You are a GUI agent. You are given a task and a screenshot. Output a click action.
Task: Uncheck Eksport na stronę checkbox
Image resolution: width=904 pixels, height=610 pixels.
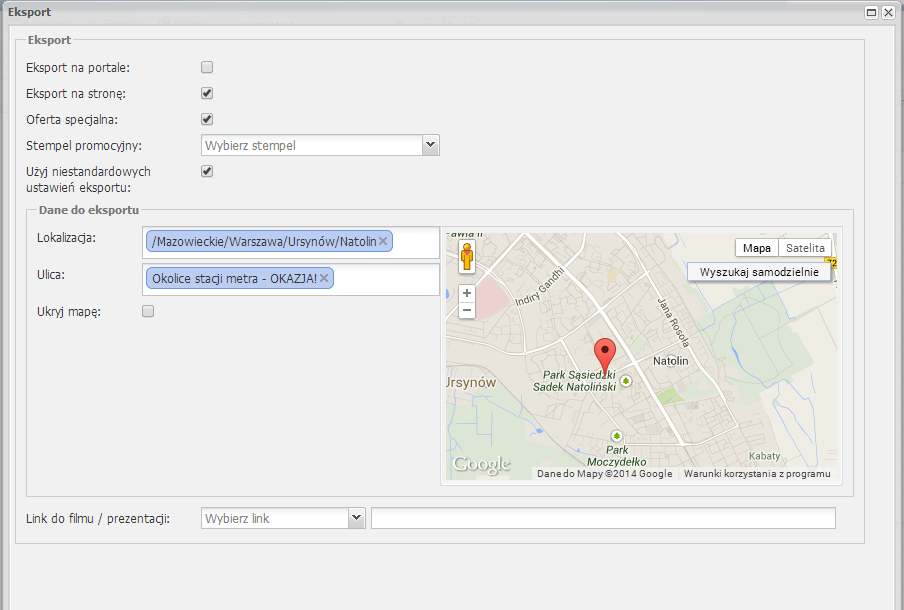(x=207, y=93)
